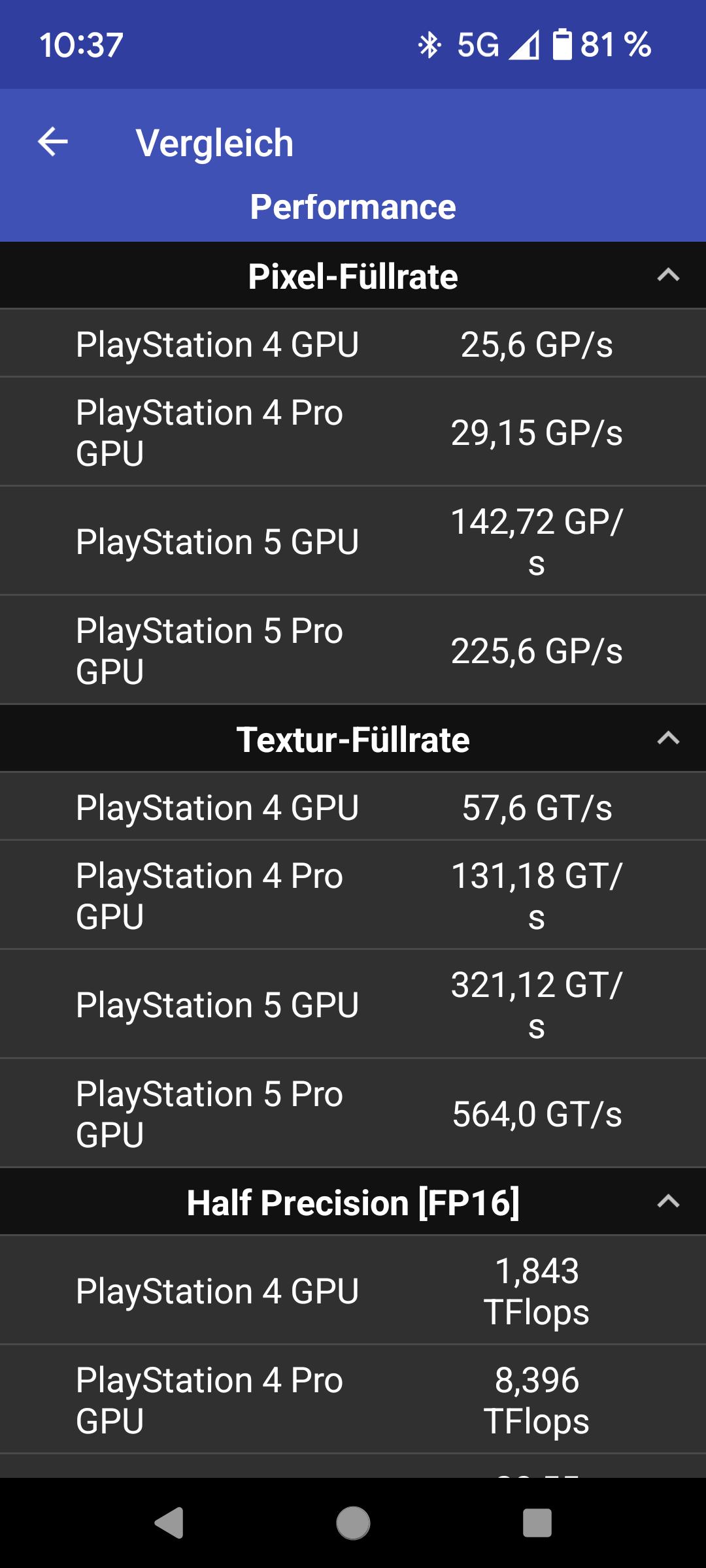Tap the Vergleich page title
The image size is (706, 1568).
(x=214, y=143)
